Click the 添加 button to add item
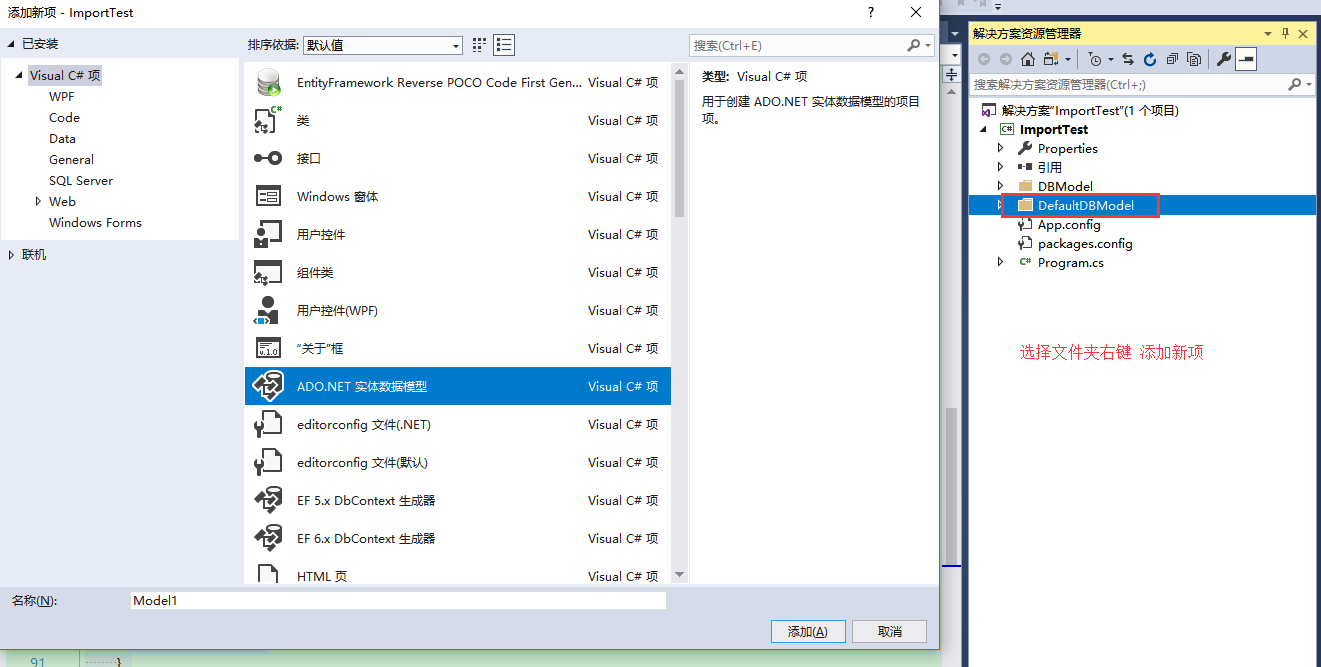 pos(807,631)
